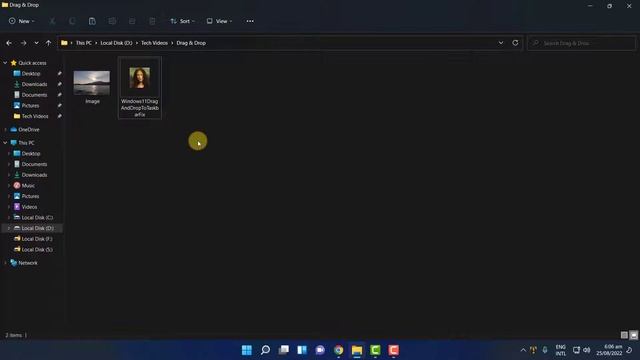640x360 pixels.
Task: Expand the Network node
Action: (5, 263)
